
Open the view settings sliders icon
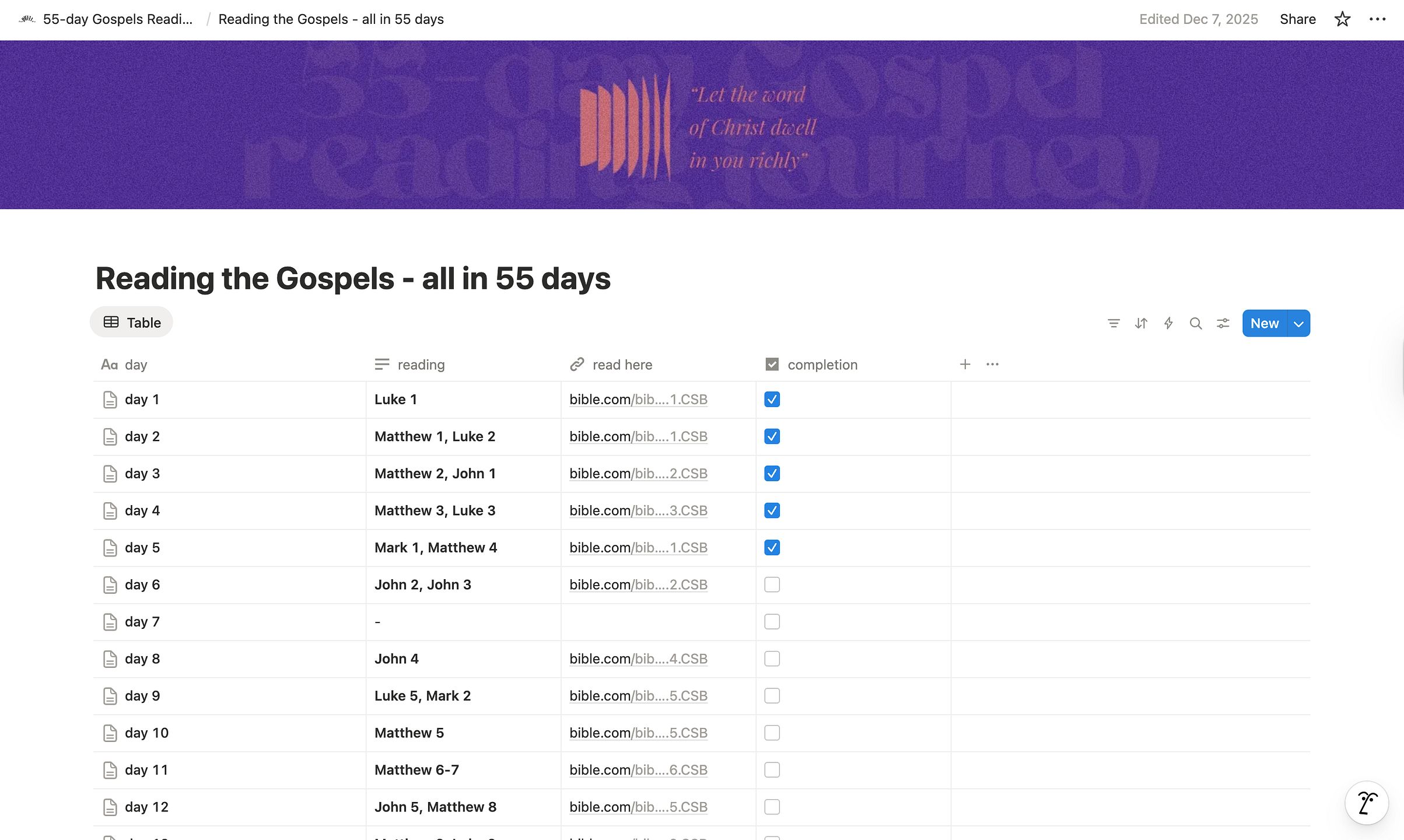[x=1223, y=323]
